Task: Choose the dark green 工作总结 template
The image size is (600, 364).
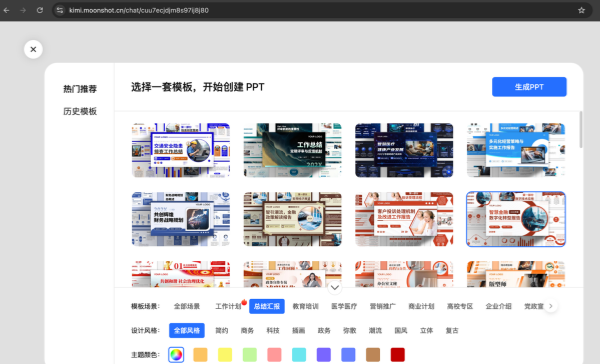Action: [x=292, y=150]
